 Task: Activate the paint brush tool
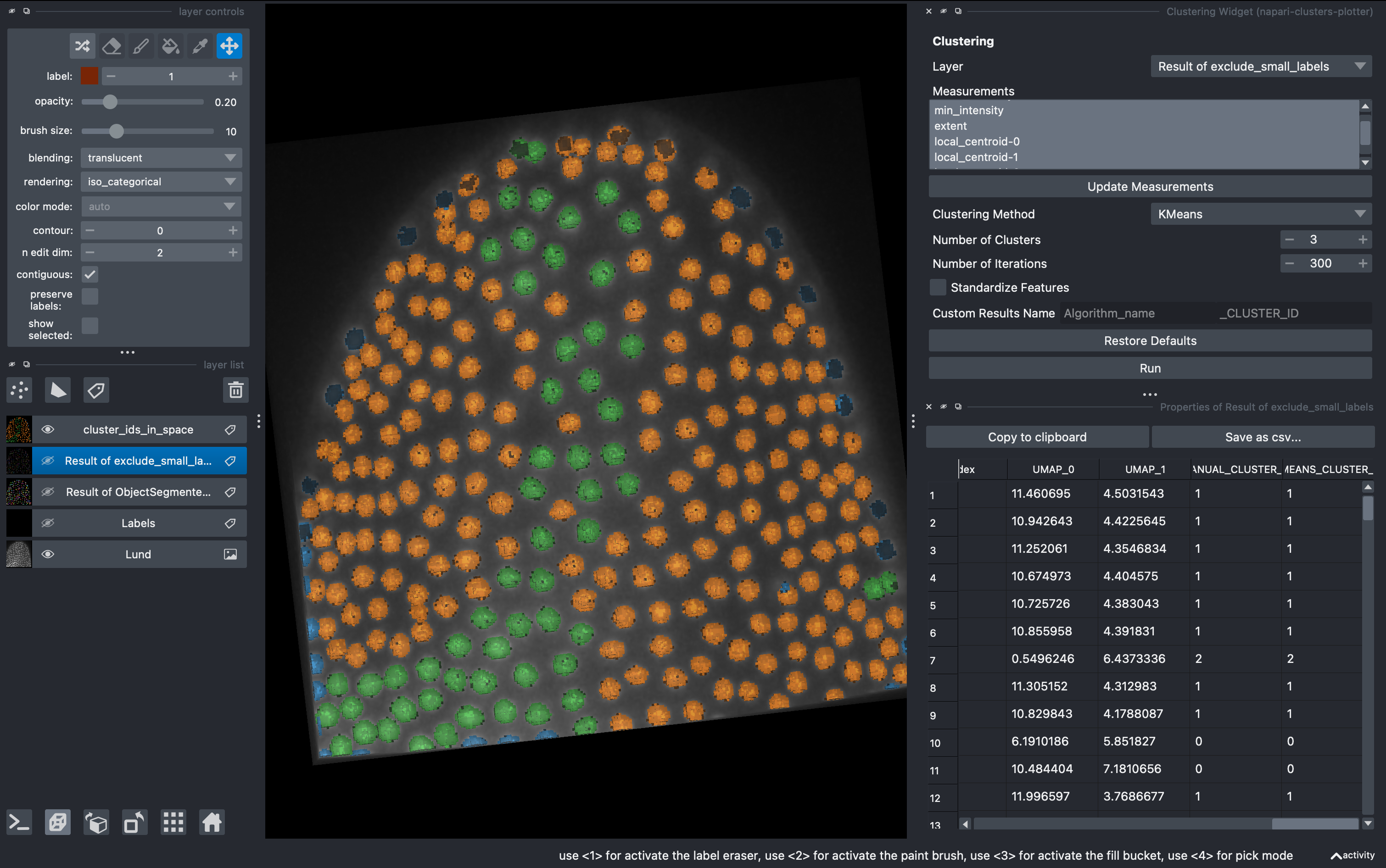pyautogui.click(x=141, y=46)
